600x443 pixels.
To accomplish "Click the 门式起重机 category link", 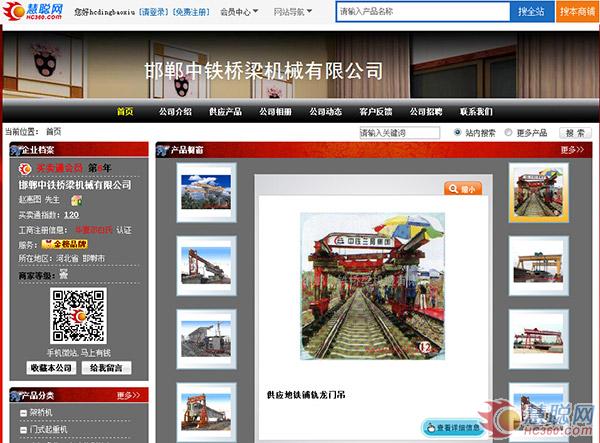I will click(48, 429).
